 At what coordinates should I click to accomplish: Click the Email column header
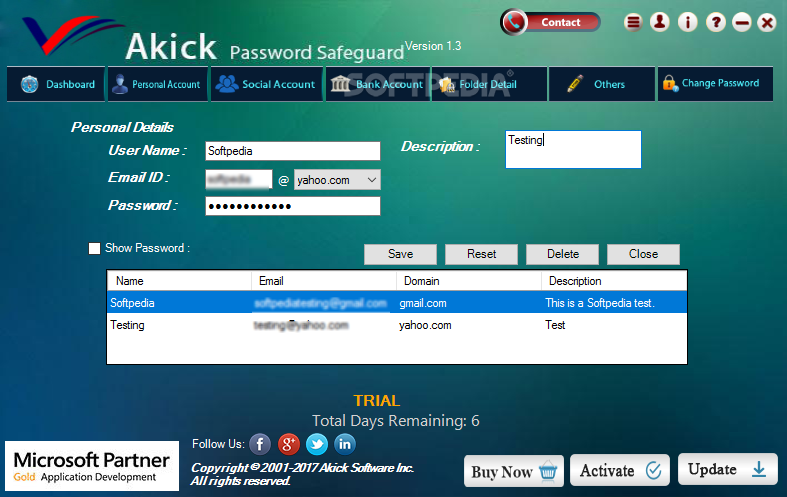(324, 281)
